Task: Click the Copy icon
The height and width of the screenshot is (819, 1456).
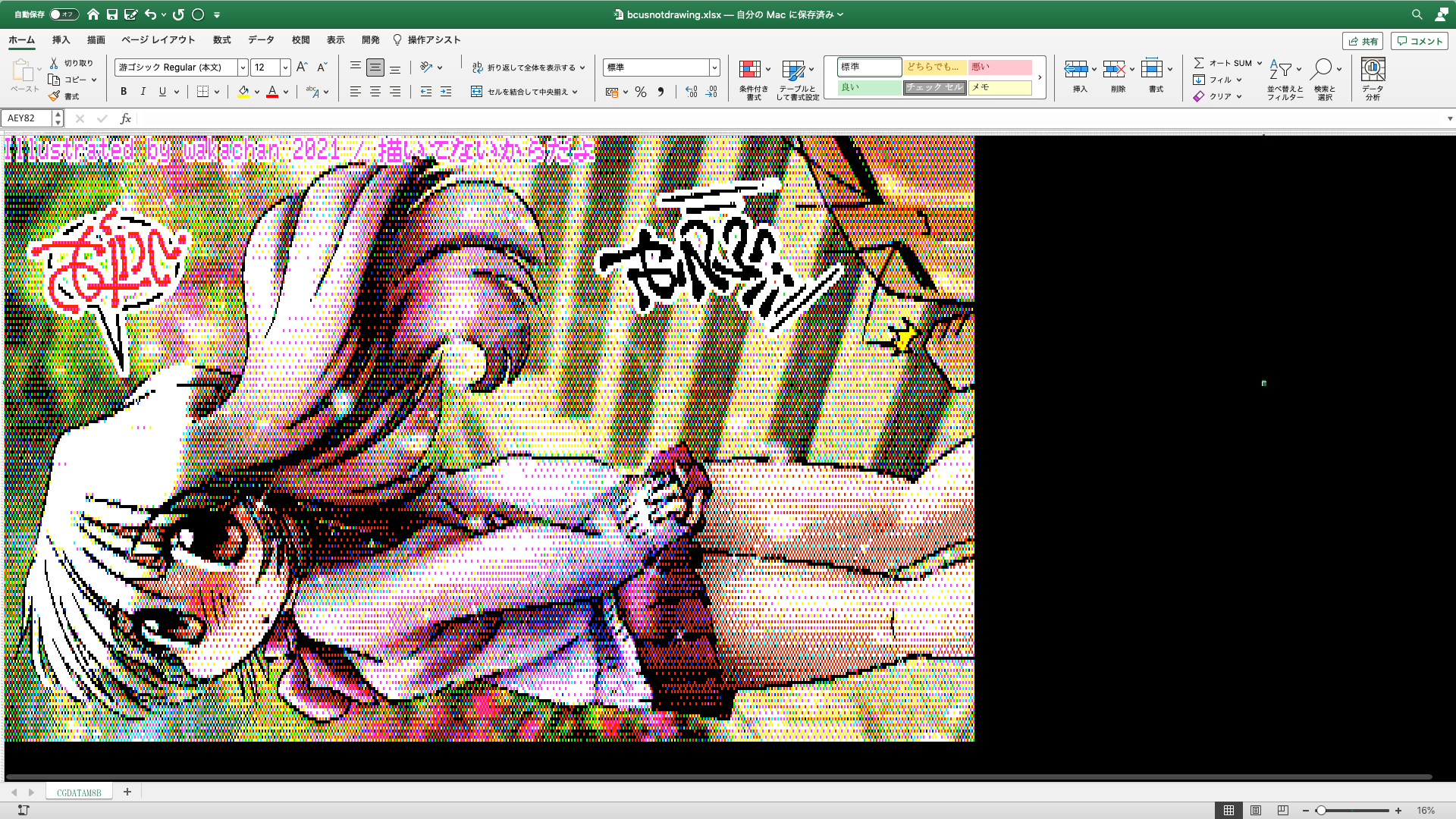Action: click(54, 80)
